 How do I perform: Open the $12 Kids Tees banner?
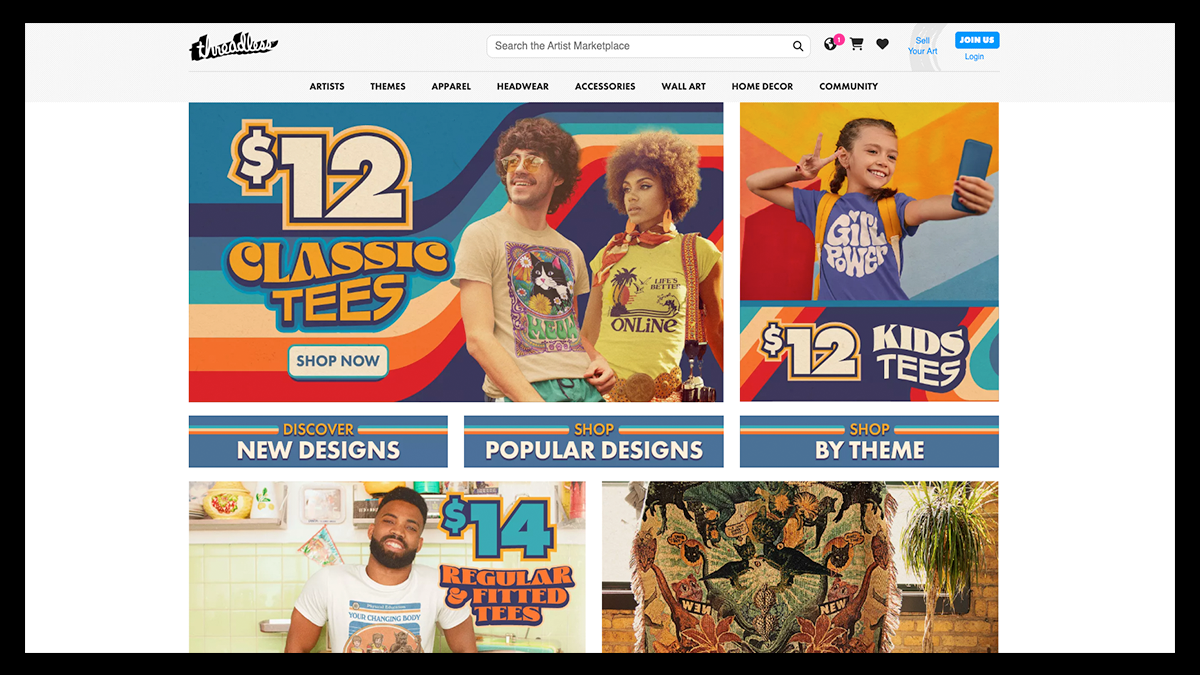(x=869, y=252)
